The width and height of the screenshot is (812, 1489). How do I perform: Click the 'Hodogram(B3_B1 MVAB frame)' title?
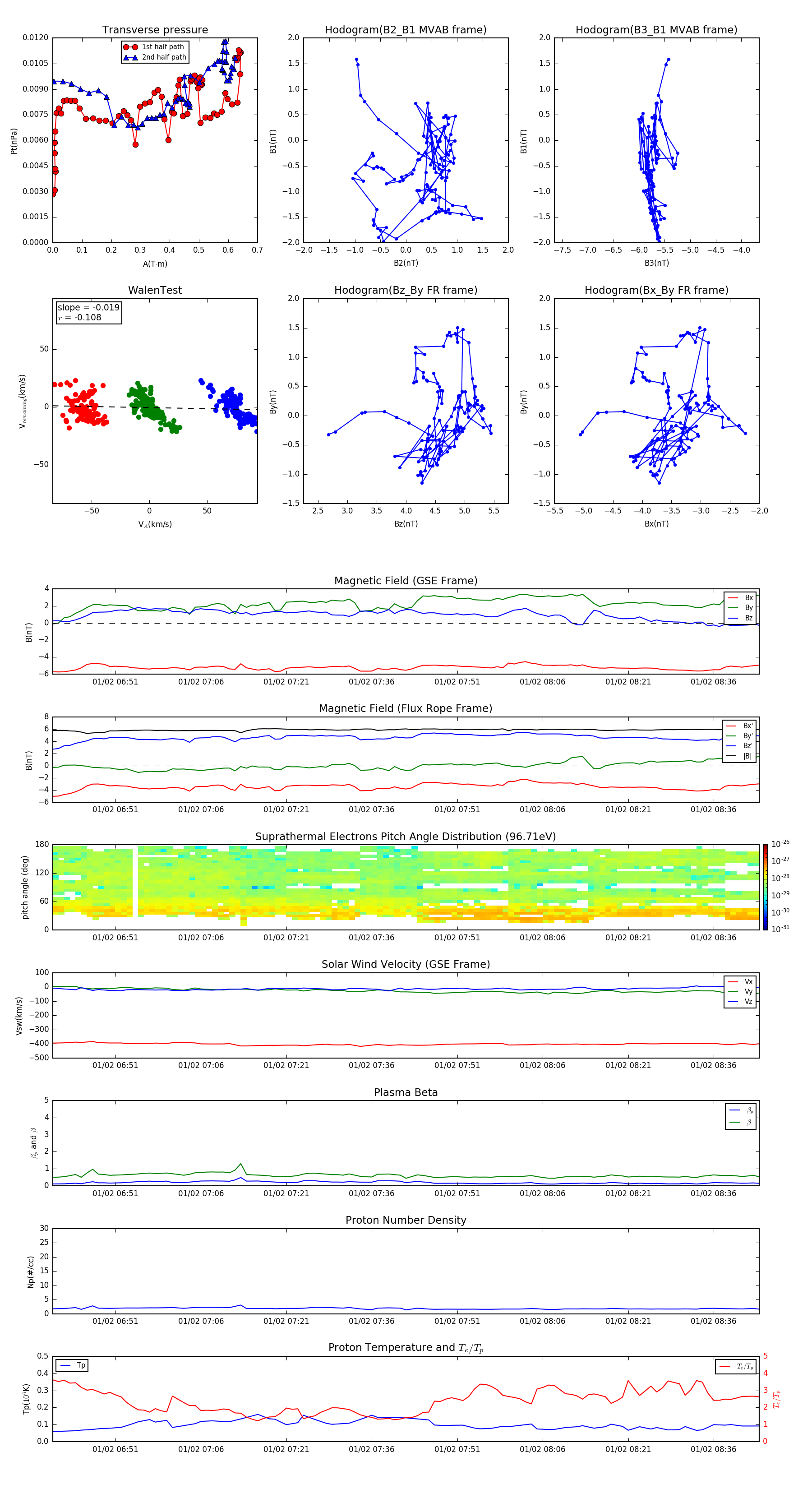[656, 29]
